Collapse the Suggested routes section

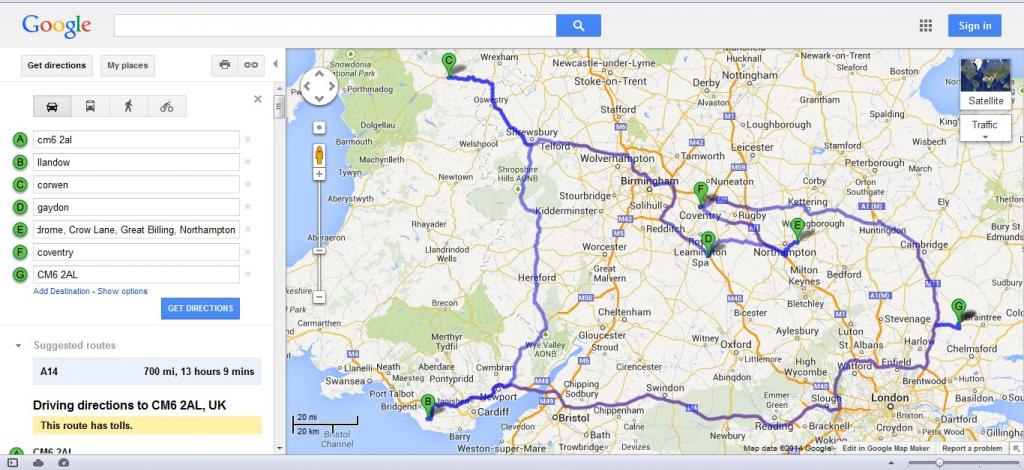click(18, 345)
